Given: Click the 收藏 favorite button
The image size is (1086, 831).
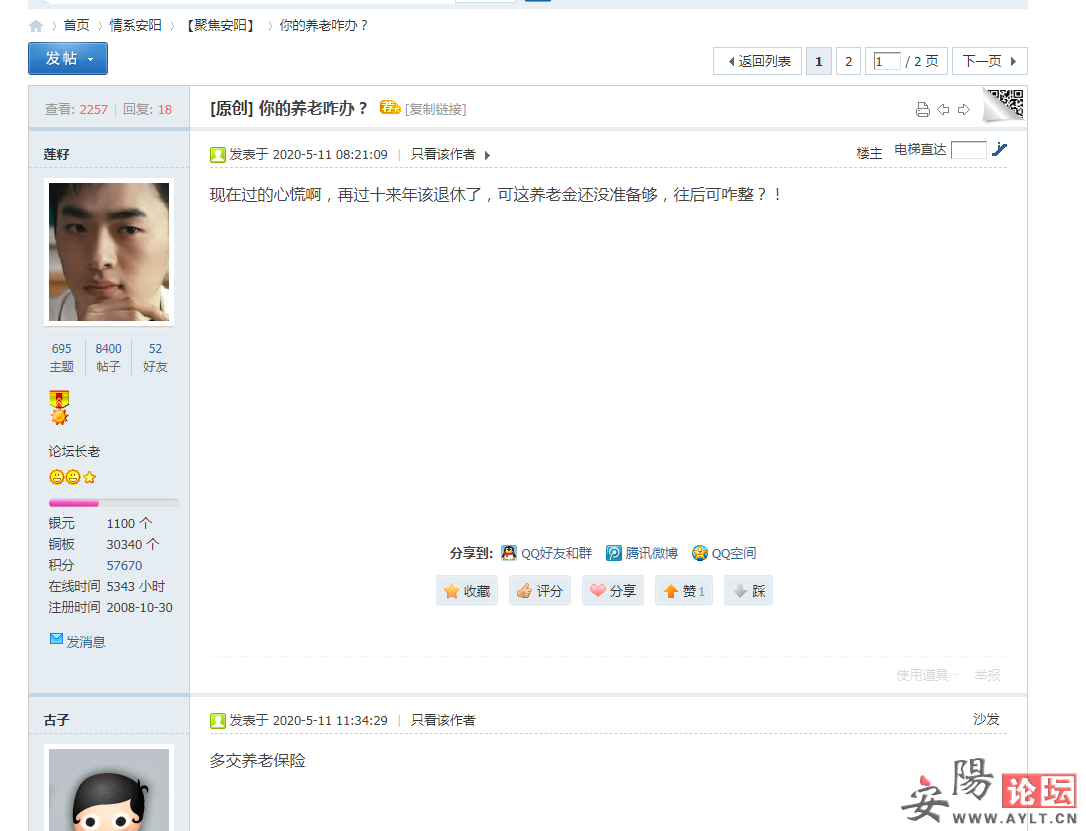Looking at the screenshot, I should tap(467, 591).
